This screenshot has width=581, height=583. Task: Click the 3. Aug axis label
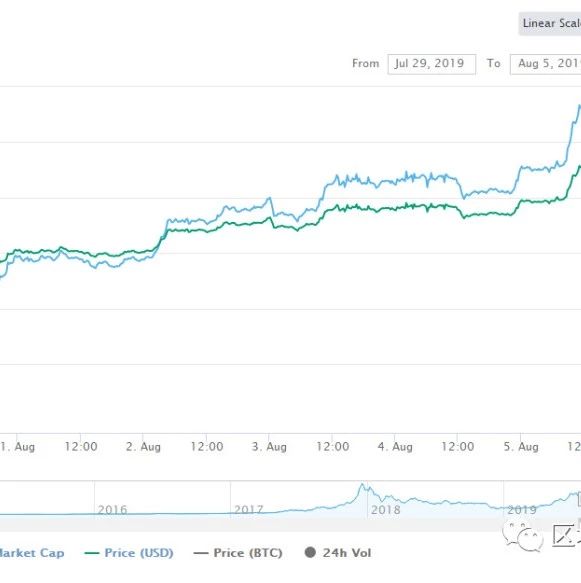tap(269, 447)
